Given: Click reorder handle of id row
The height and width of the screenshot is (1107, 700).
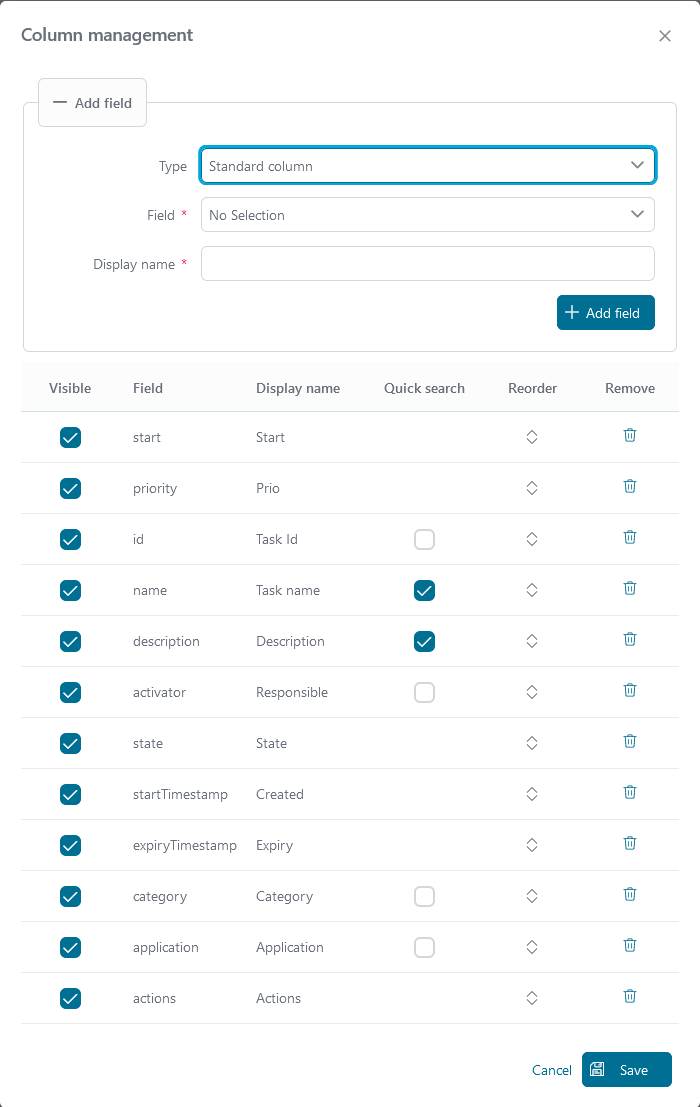Looking at the screenshot, I should pyautogui.click(x=532, y=539).
